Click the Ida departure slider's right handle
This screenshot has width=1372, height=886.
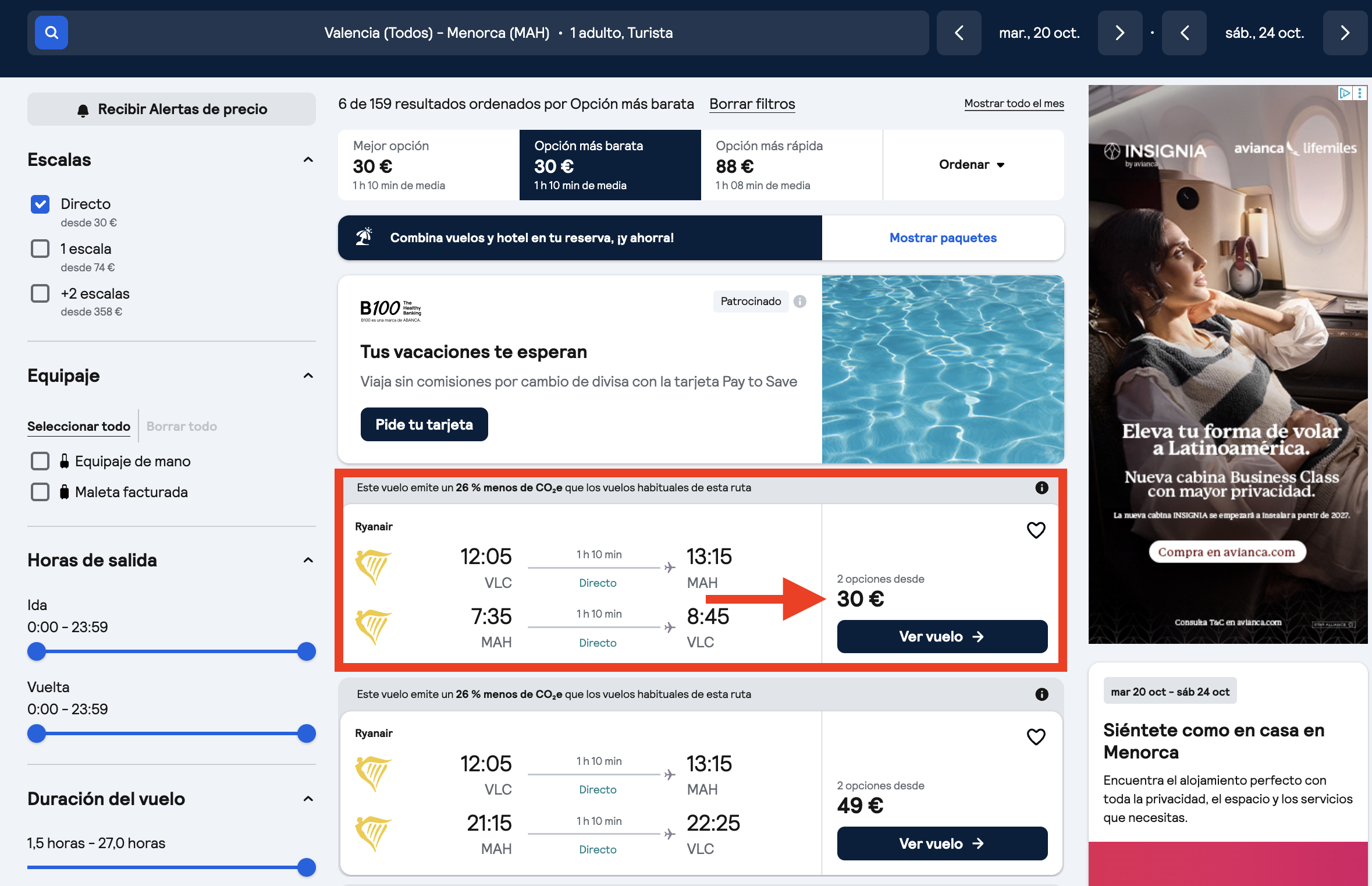coord(306,651)
